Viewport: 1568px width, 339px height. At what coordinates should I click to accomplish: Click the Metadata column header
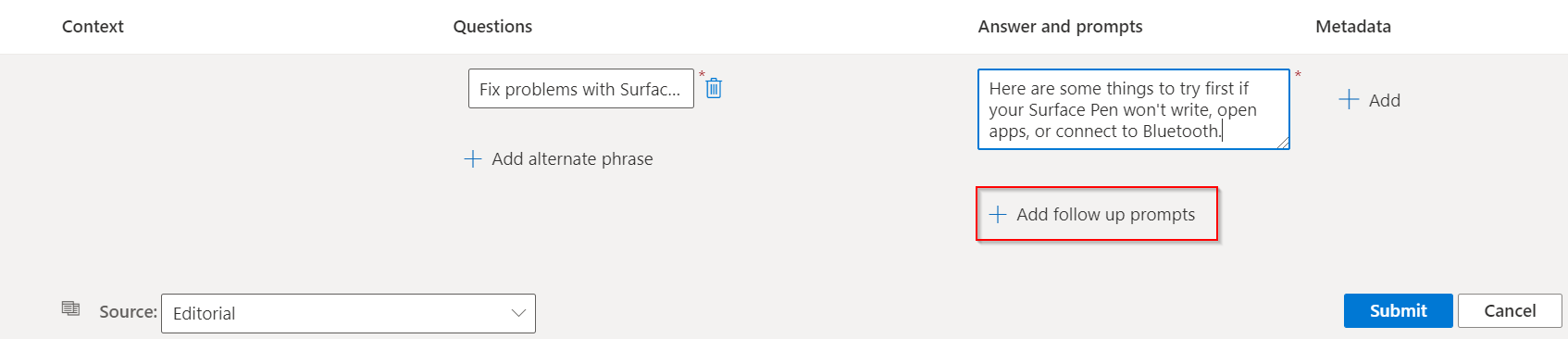point(1353,27)
